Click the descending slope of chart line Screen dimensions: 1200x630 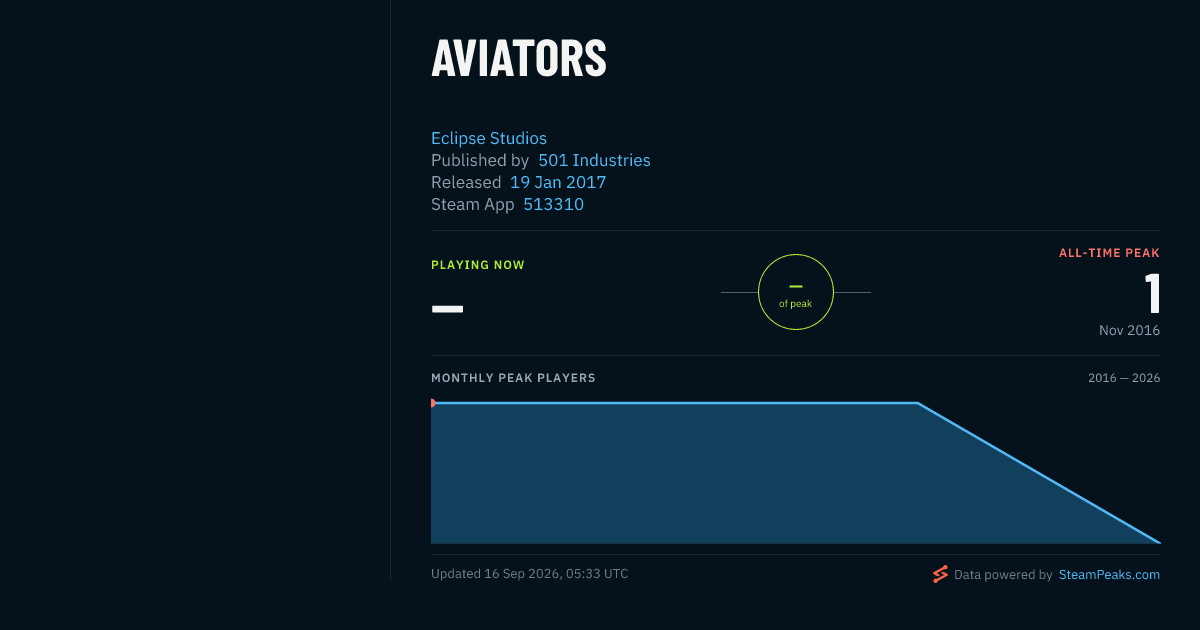click(x=1039, y=473)
